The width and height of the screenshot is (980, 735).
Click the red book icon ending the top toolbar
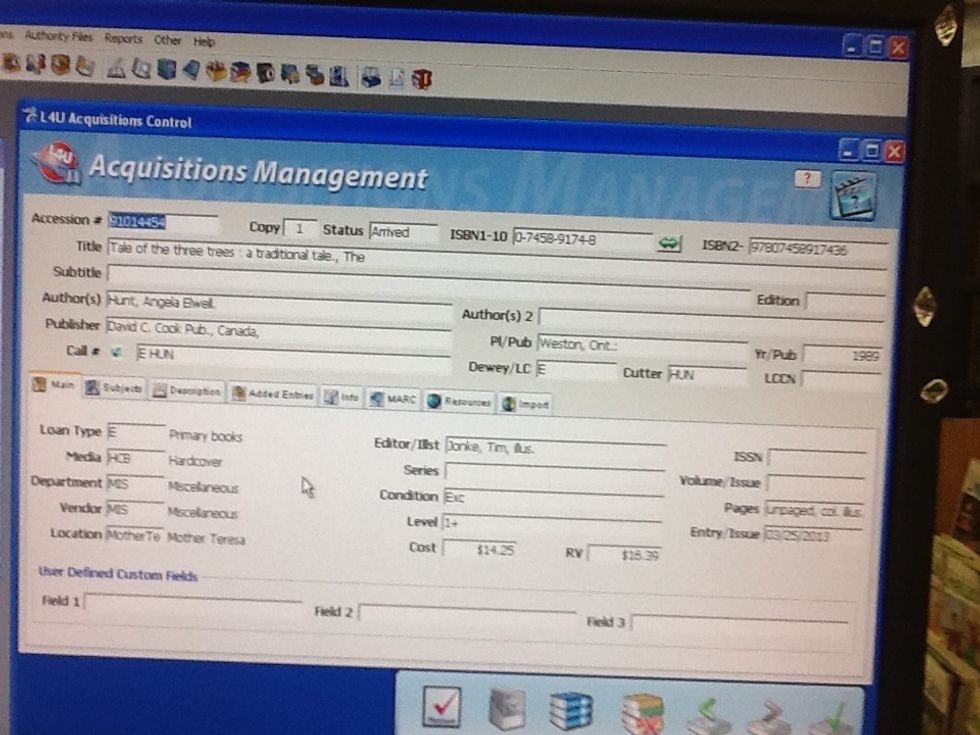421,79
